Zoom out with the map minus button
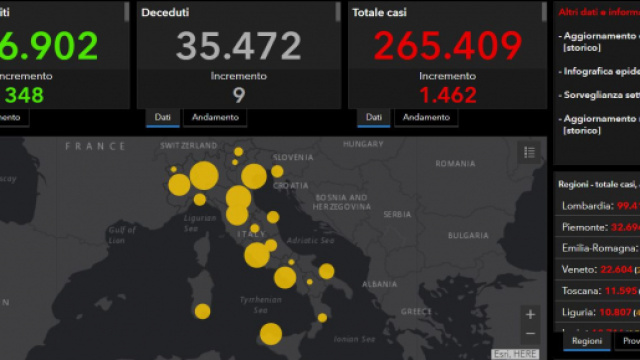 tap(530, 333)
